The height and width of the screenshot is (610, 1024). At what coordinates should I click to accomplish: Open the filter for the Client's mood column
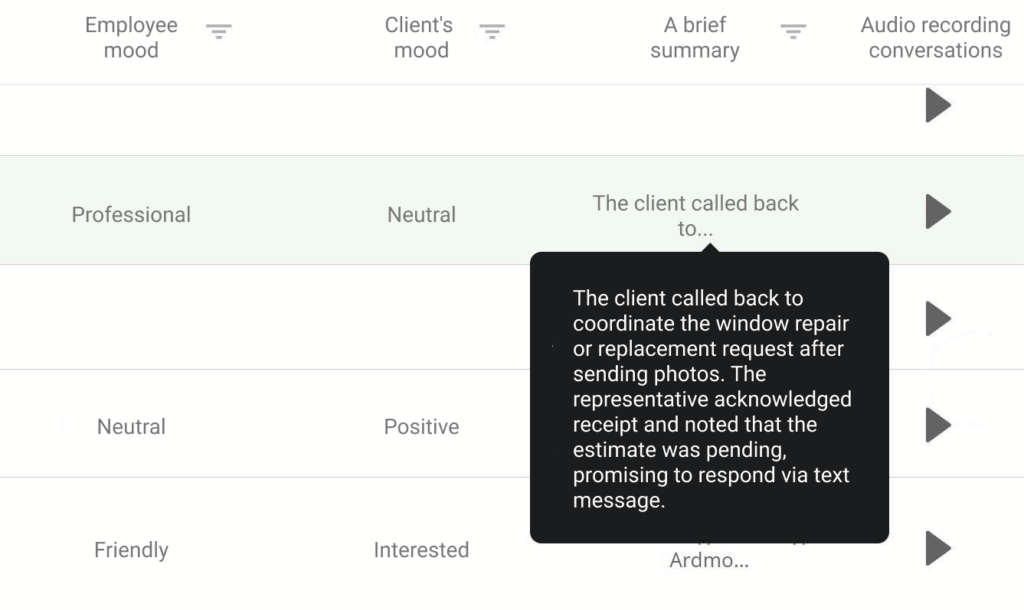pyautogui.click(x=492, y=31)
